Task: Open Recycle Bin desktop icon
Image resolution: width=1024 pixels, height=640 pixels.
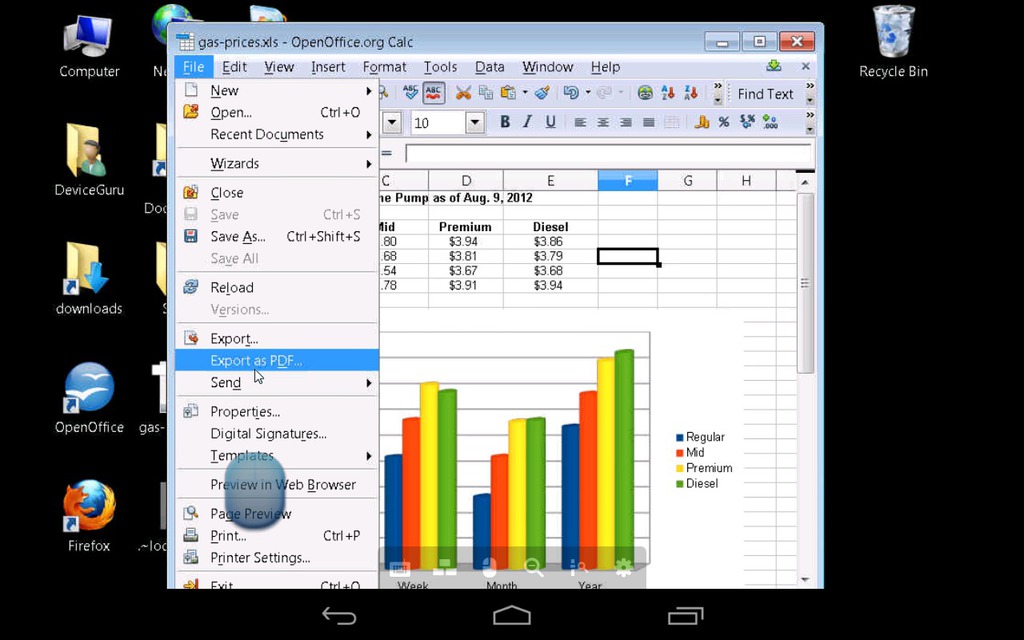Action: (893, 43)
